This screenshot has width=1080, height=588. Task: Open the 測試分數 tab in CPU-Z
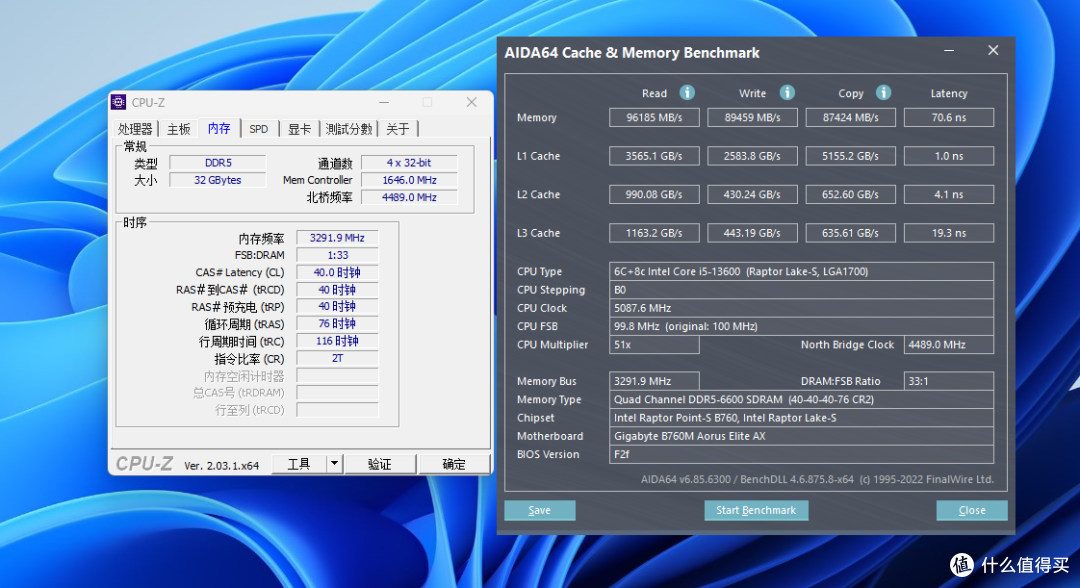point(349,129)
